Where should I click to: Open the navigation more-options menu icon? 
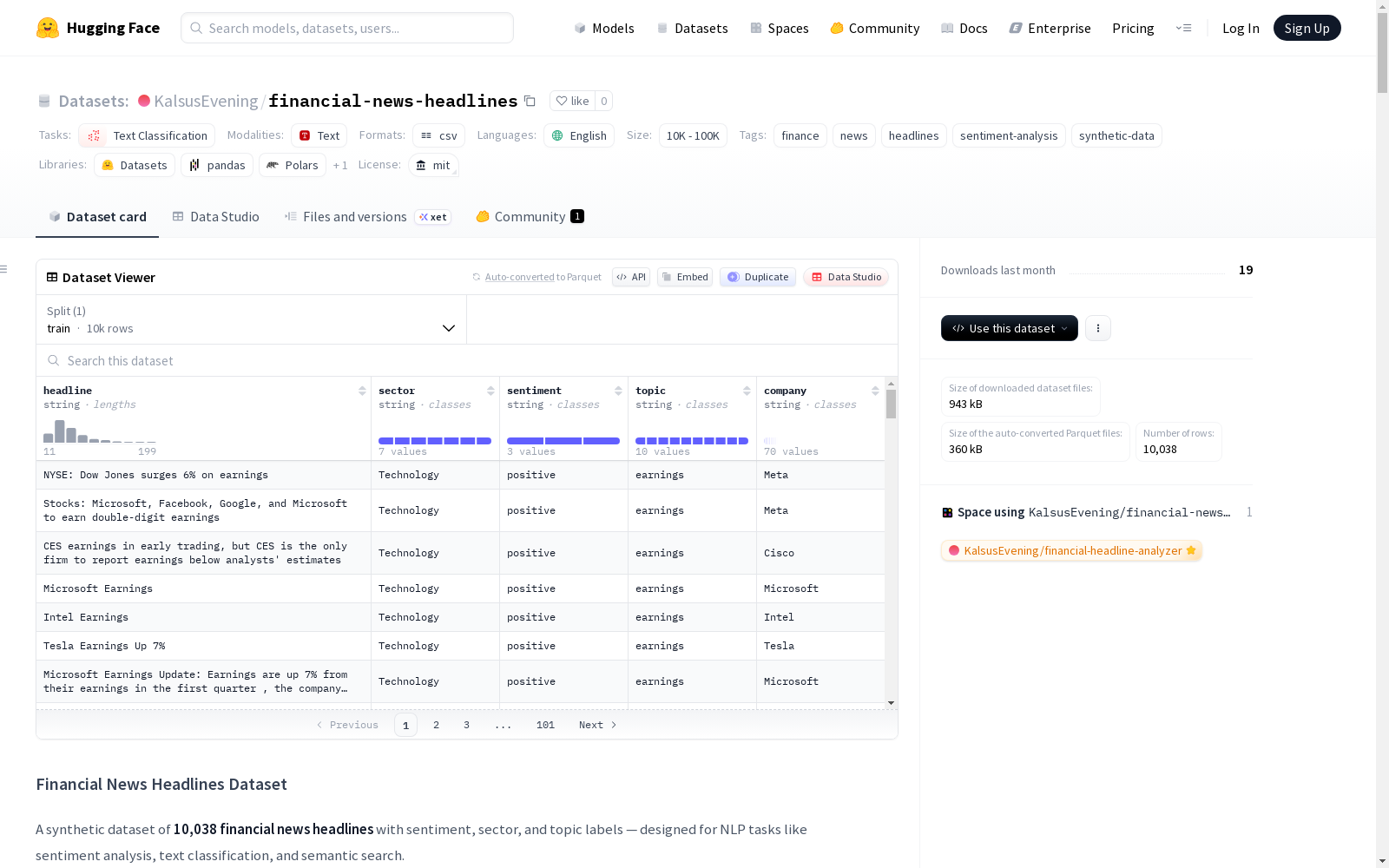coord(1183,28)
